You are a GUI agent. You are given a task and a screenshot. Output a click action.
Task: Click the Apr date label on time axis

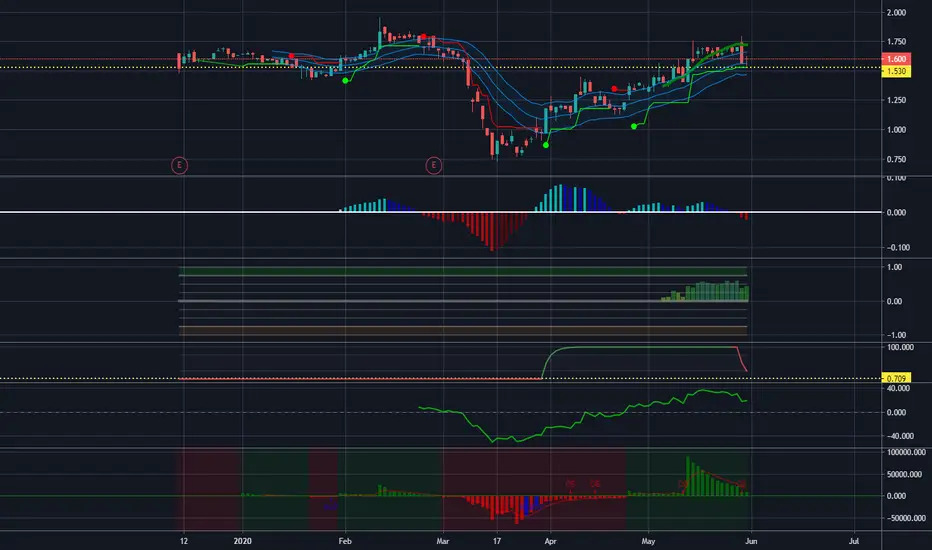(550, 541)
